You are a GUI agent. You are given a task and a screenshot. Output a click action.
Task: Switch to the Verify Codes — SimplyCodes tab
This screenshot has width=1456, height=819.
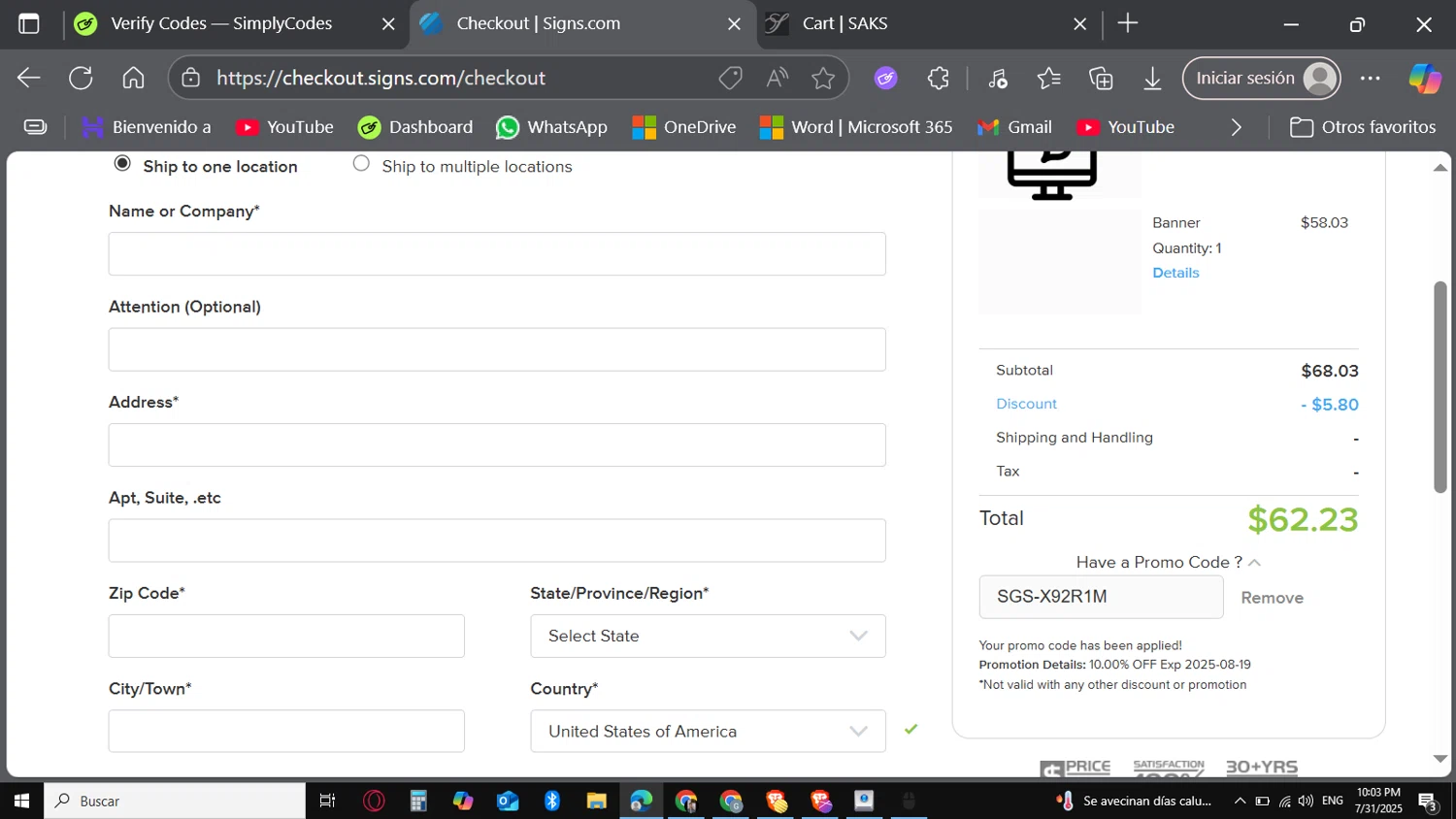220,24
